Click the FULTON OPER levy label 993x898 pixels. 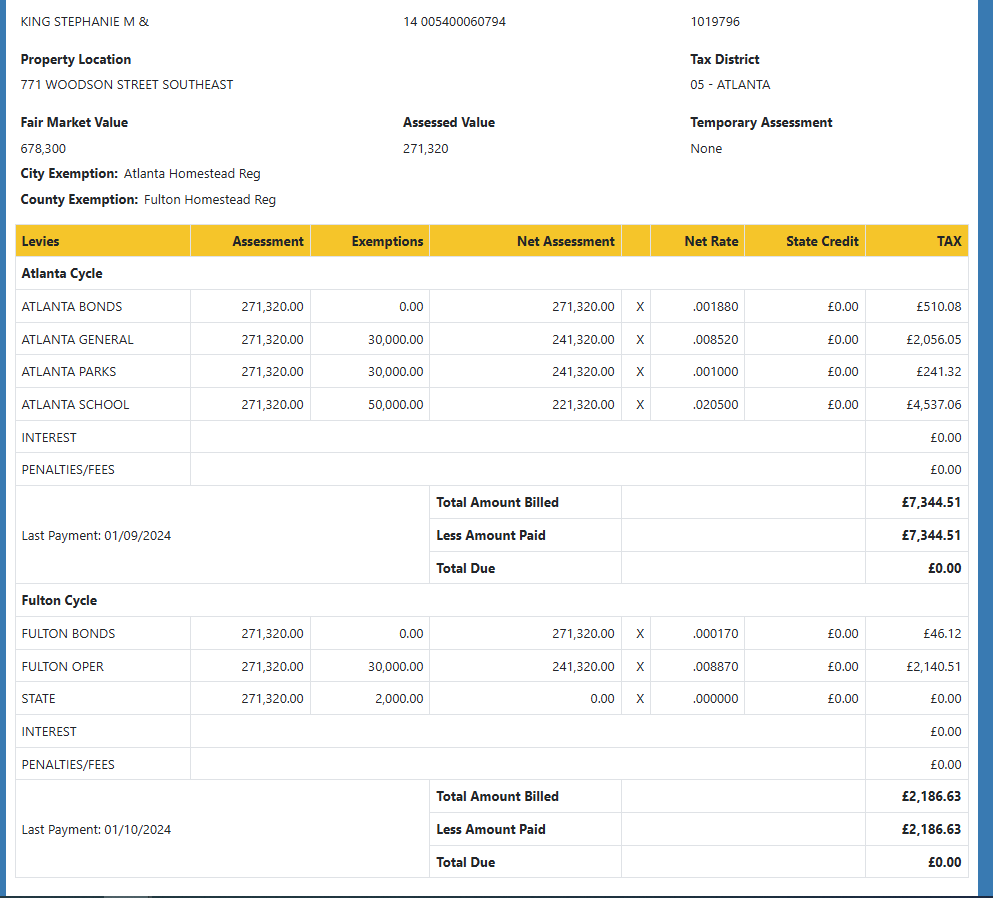coord(62,667)
